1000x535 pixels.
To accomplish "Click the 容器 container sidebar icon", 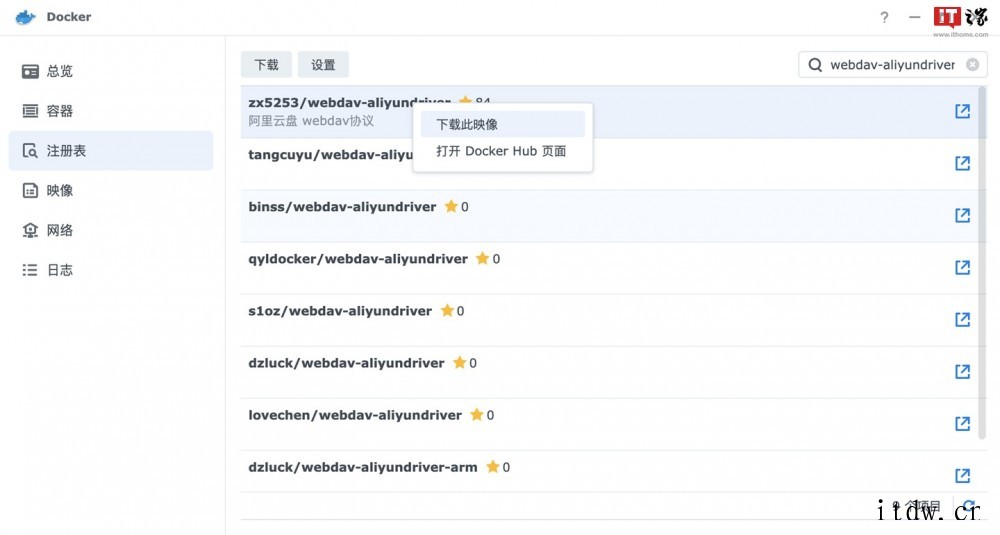I will point(30,111).
